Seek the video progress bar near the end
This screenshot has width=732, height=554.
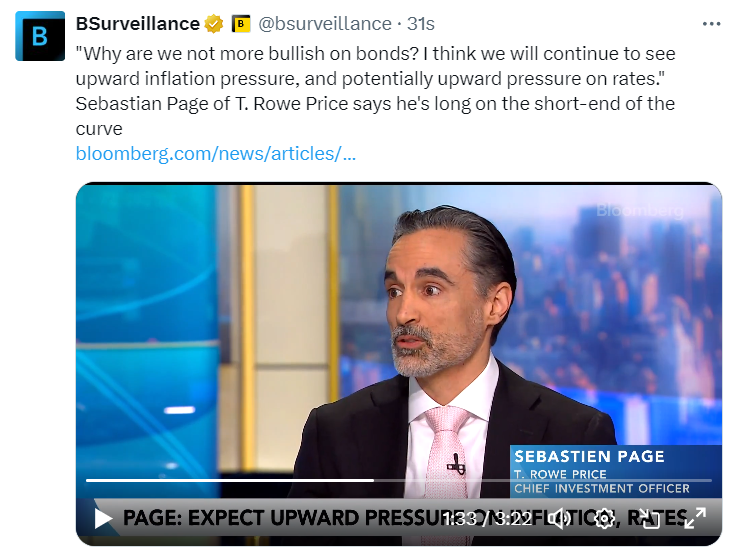pos(696,480)
